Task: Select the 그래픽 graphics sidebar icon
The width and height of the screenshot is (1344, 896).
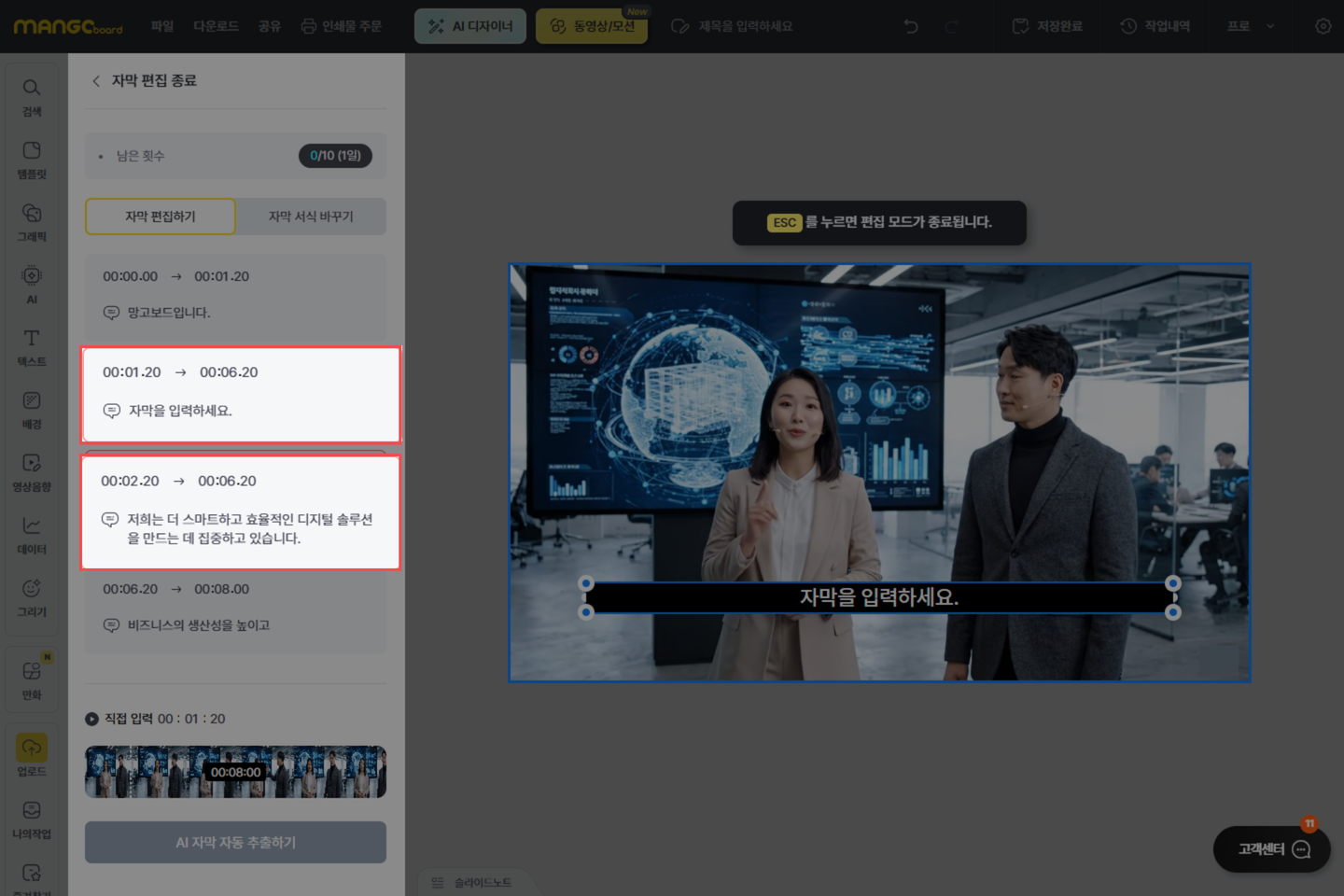Action: [32, 221]
